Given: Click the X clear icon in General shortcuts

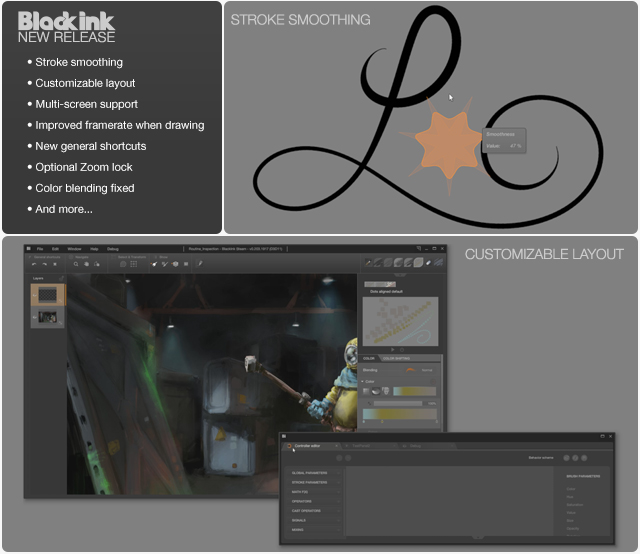Looking at the screenshot, I should point(55,264).
